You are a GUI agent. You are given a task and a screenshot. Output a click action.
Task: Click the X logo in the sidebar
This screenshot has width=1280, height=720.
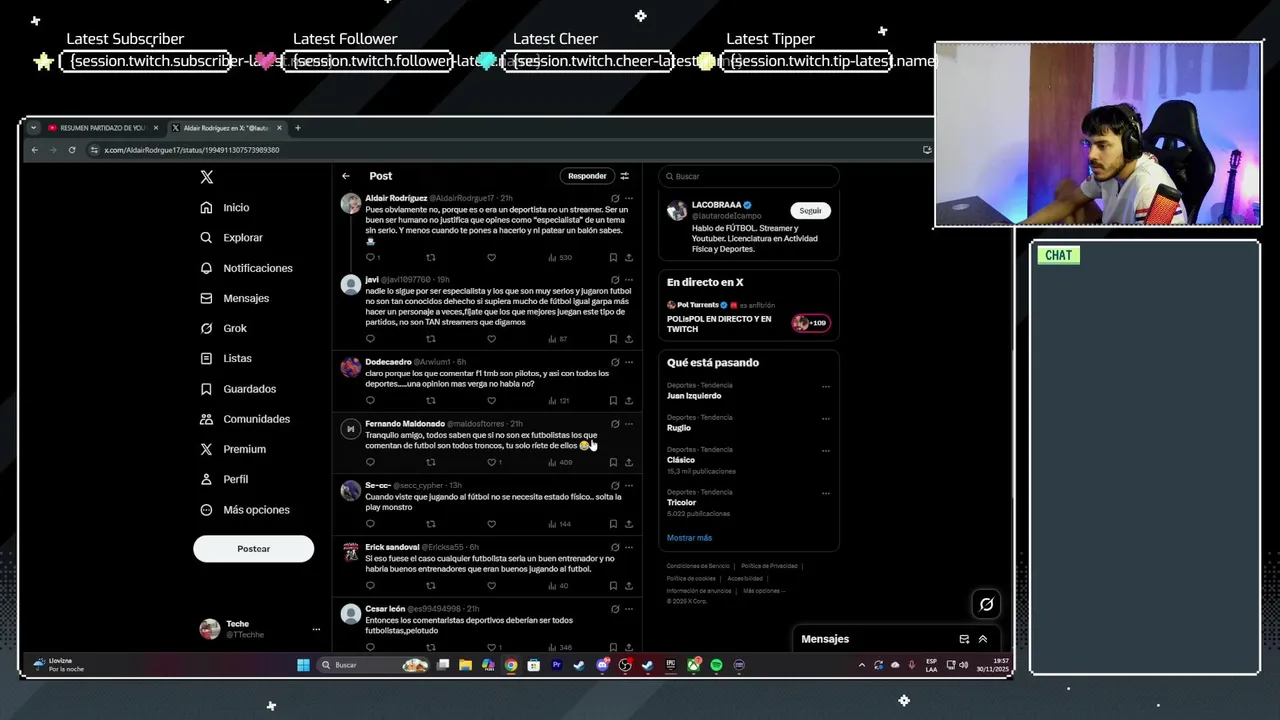206,177
